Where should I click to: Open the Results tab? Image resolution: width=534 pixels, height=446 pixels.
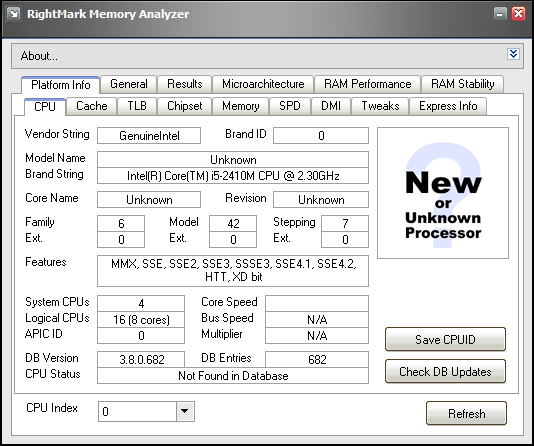(x=185, y=84)
